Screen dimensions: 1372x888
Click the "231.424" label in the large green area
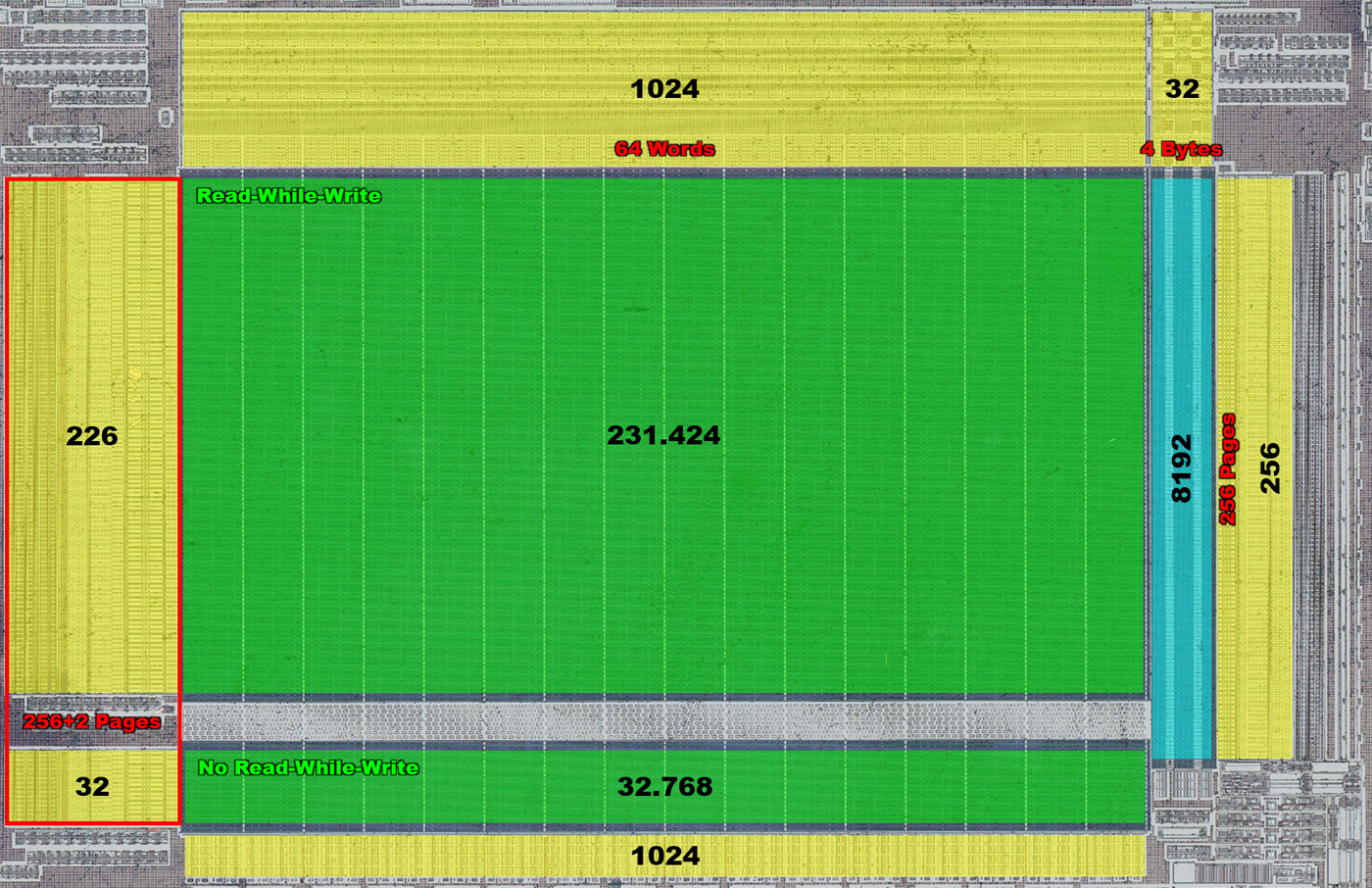(663, 435)
